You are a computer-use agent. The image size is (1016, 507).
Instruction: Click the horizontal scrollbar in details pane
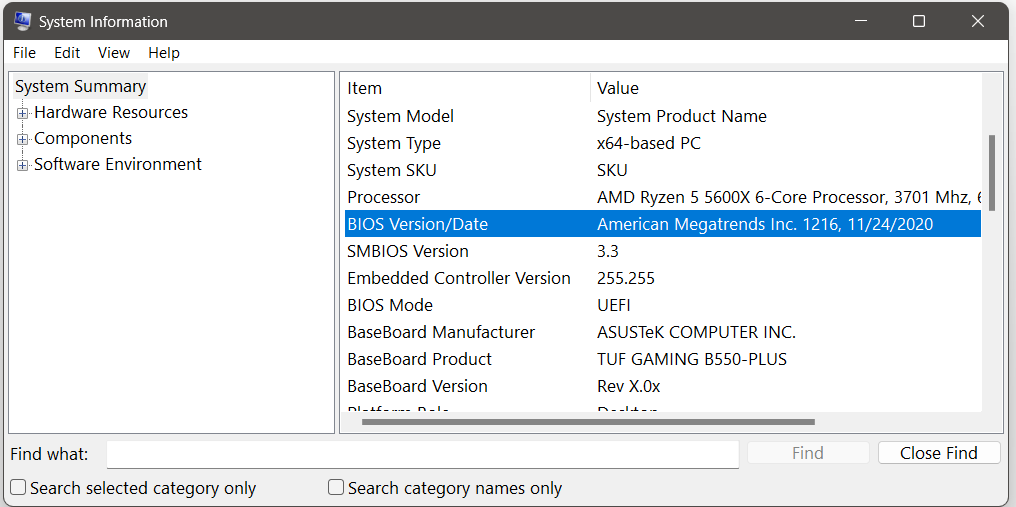tap(588, 422)
